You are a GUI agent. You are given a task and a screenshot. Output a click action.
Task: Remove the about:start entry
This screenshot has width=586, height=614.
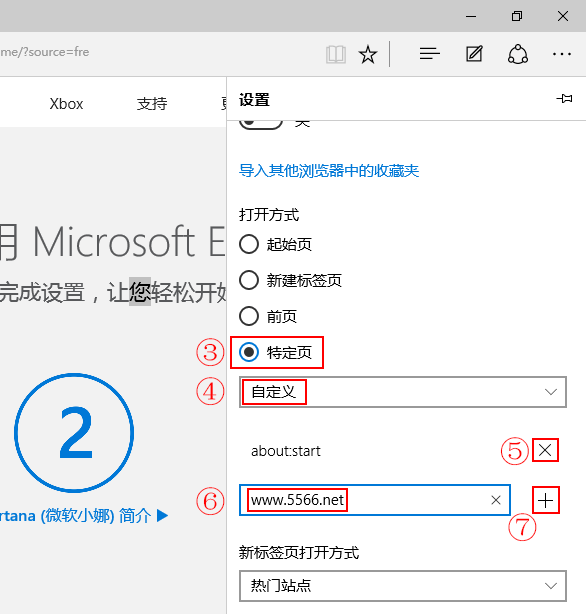click(x=545, y=450)
